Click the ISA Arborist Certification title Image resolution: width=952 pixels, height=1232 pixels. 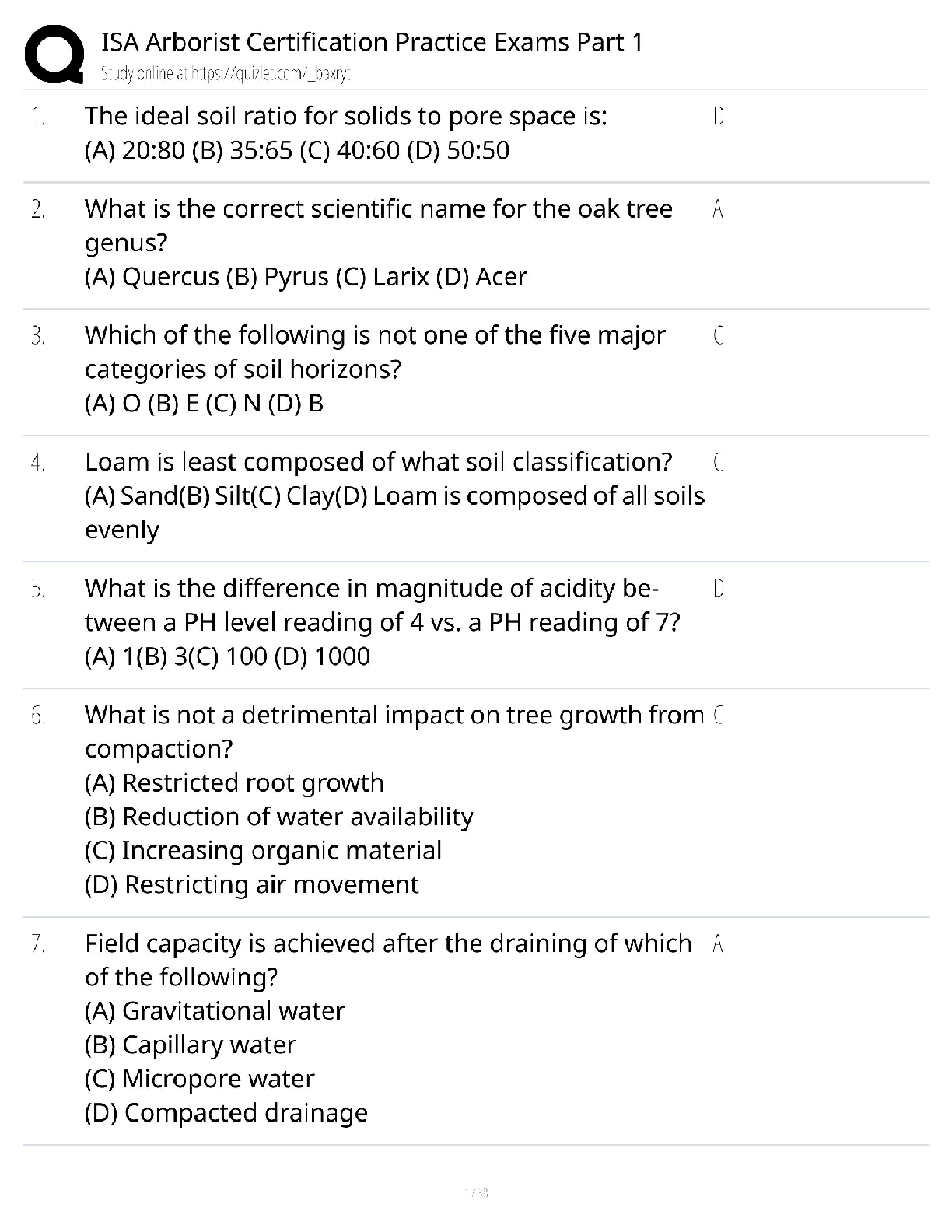(372, 41)
